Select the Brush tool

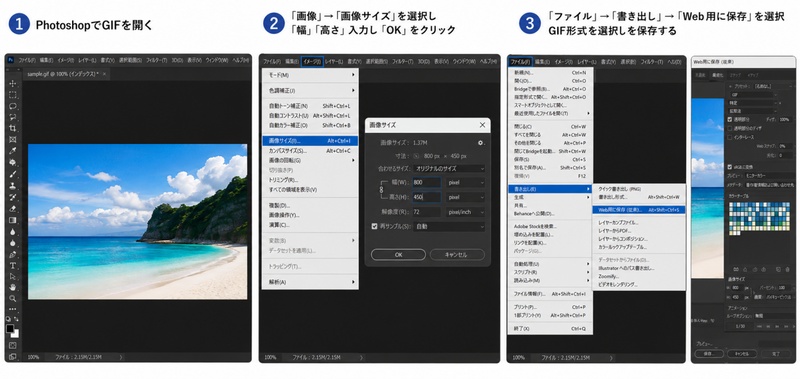(x=13, y=174)
